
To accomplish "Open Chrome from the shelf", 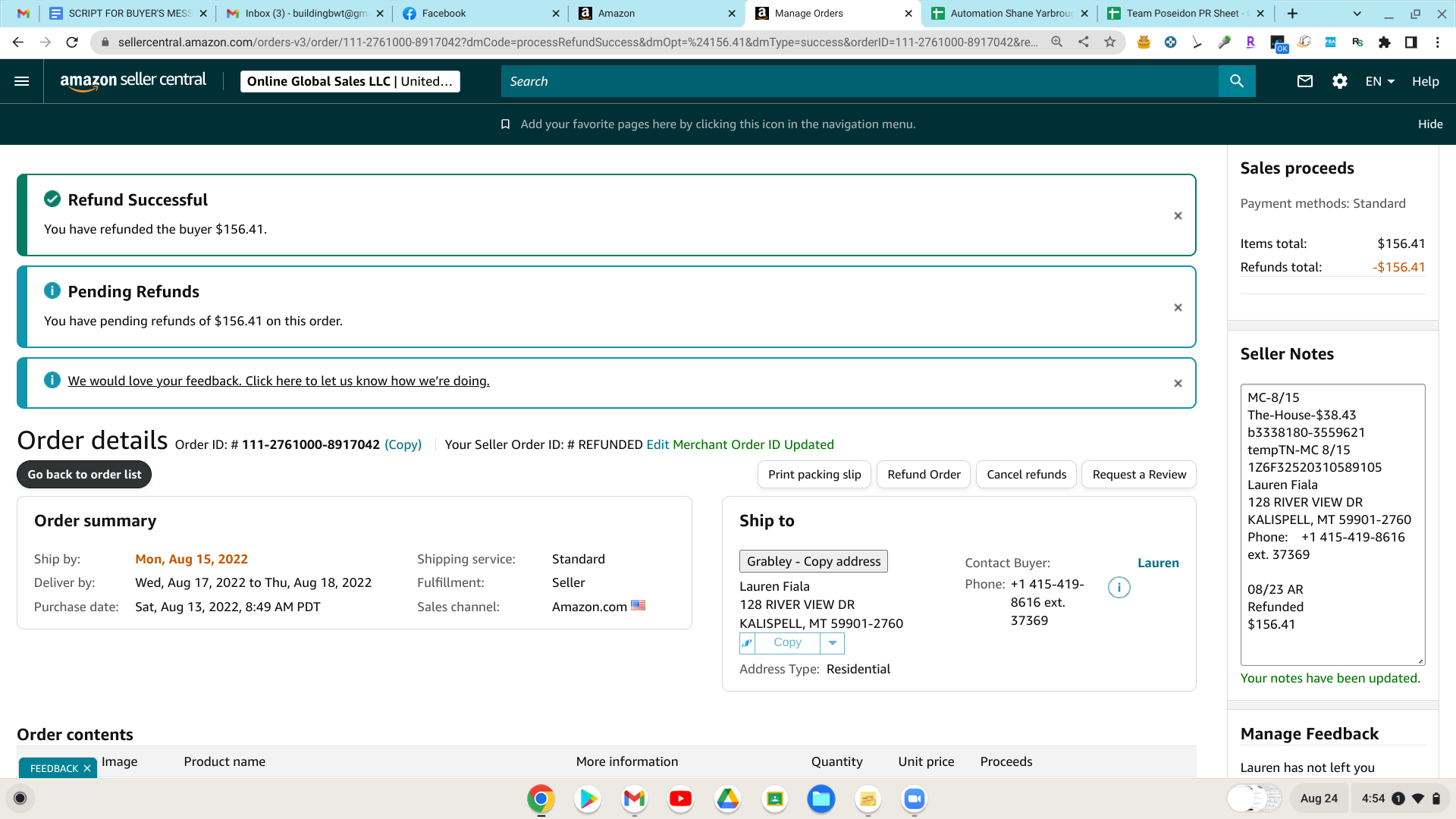I will tap(541, 799).
